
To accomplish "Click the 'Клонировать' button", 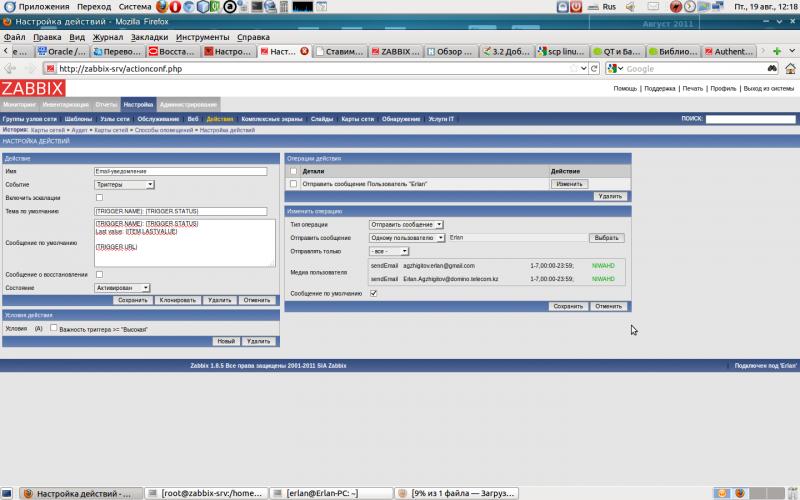I will 178,300.
